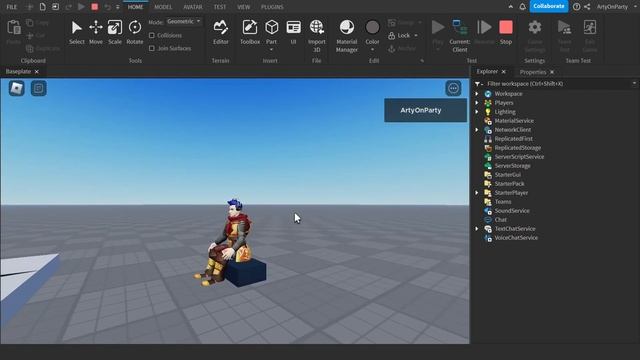Activate the Rotate tool

tap(135, 32)
